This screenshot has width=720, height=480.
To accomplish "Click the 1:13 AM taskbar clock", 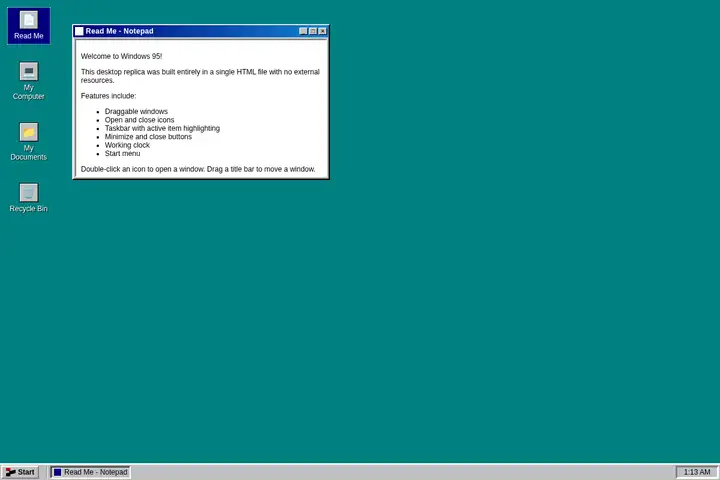I will [697, 472].
